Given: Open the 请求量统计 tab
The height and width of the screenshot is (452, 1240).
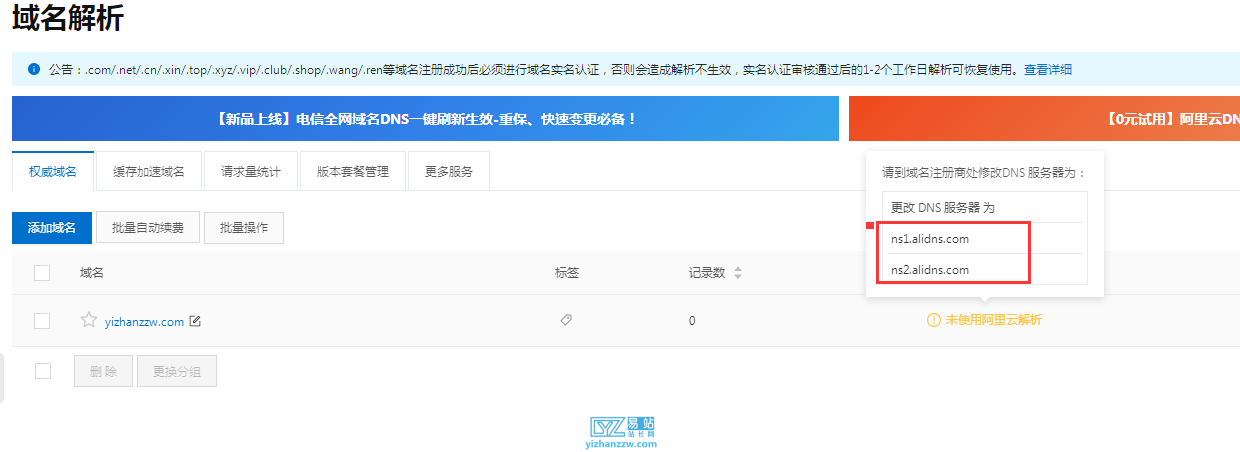Looking at the screenshot, I should [x=251, y=171].
